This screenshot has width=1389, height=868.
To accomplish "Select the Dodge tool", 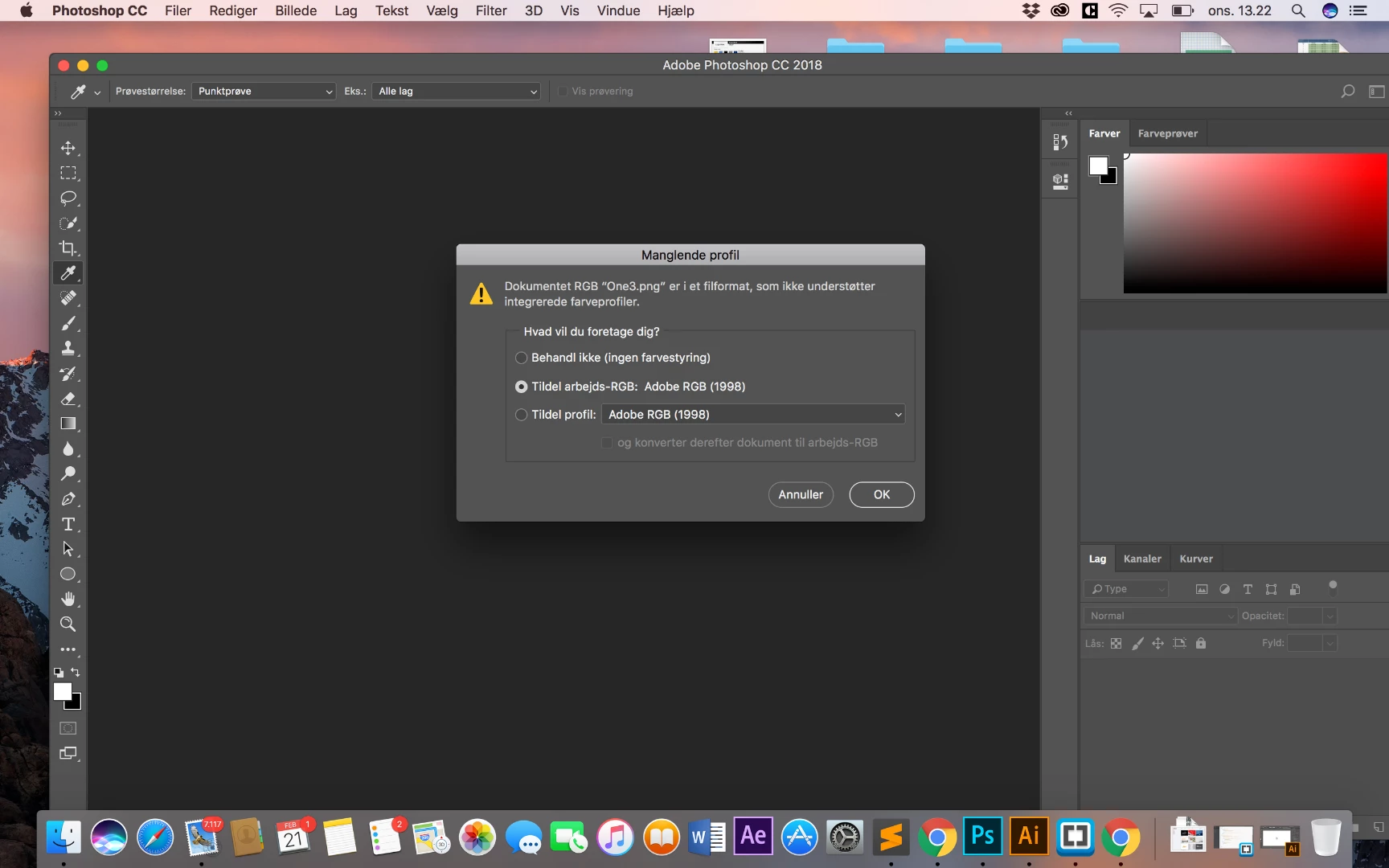I will [68, 473].
